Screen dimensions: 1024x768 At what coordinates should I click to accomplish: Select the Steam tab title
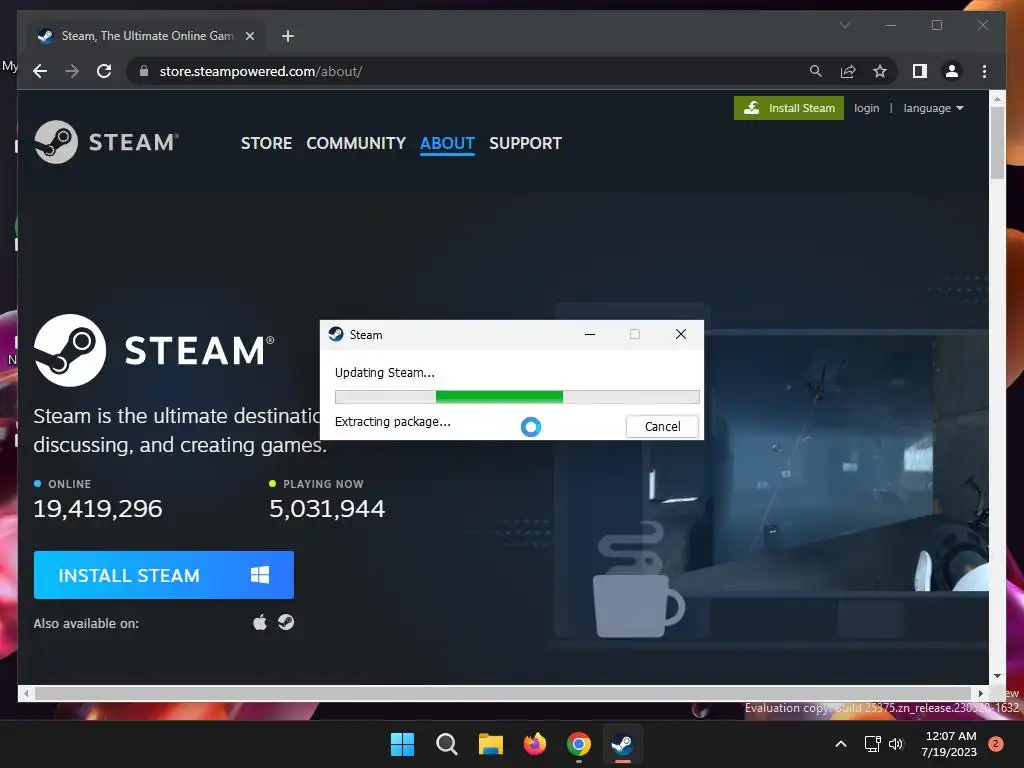pyautogui.click(x=148, y=36)
